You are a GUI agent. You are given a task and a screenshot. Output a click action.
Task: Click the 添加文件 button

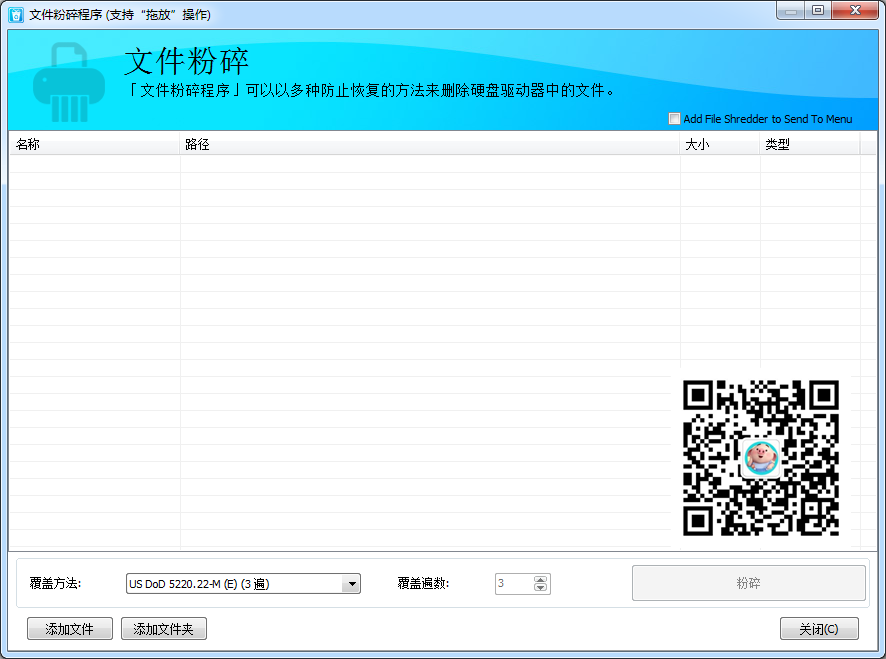tap(70, 628)
